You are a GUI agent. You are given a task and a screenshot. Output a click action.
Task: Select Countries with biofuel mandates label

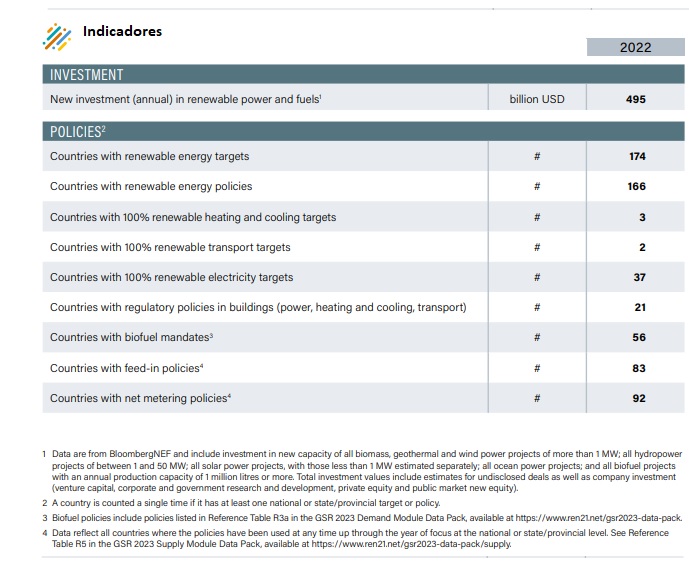[x=131, y=338]
